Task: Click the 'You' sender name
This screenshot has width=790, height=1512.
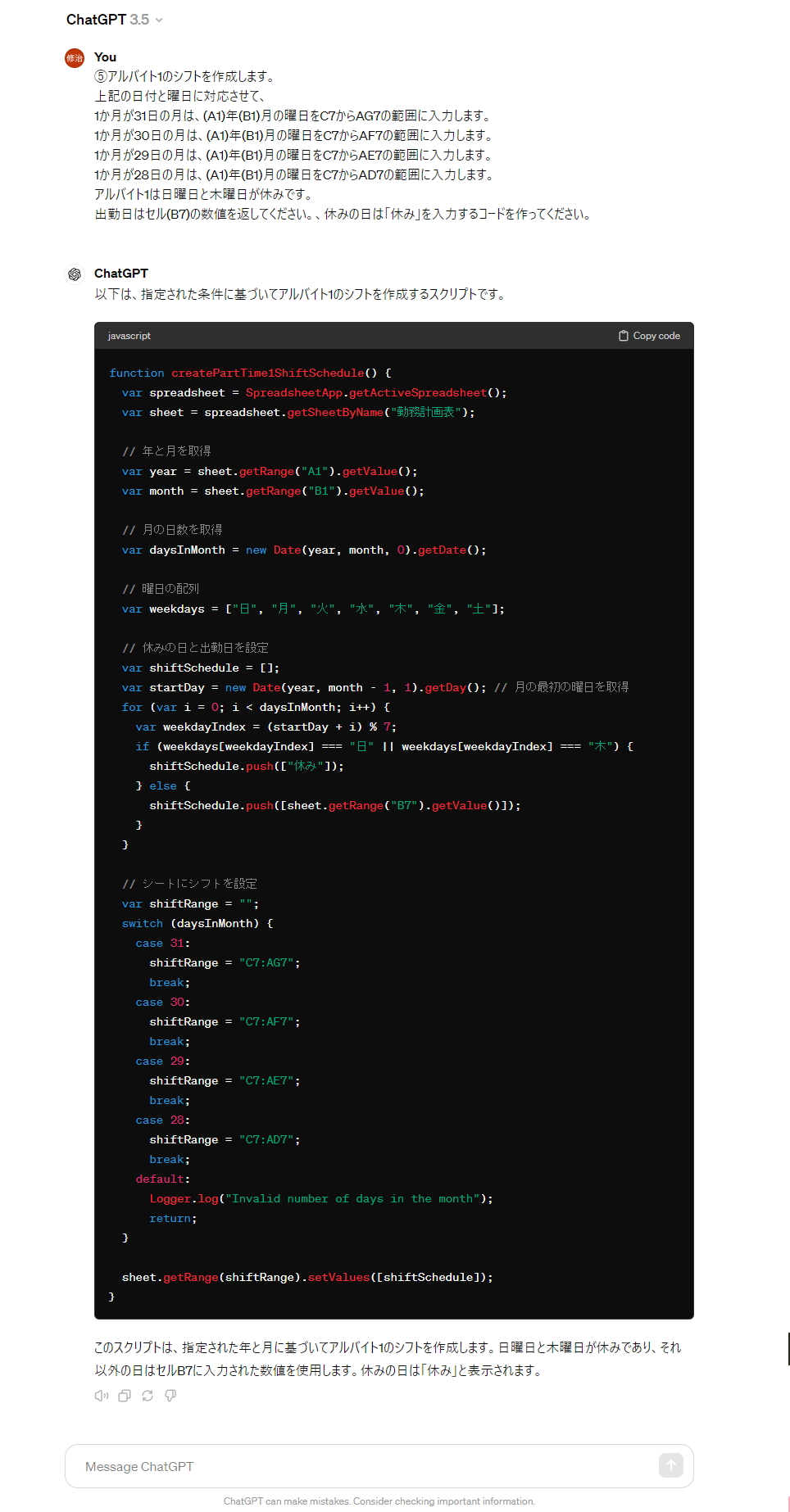Action: click(105, 57)
